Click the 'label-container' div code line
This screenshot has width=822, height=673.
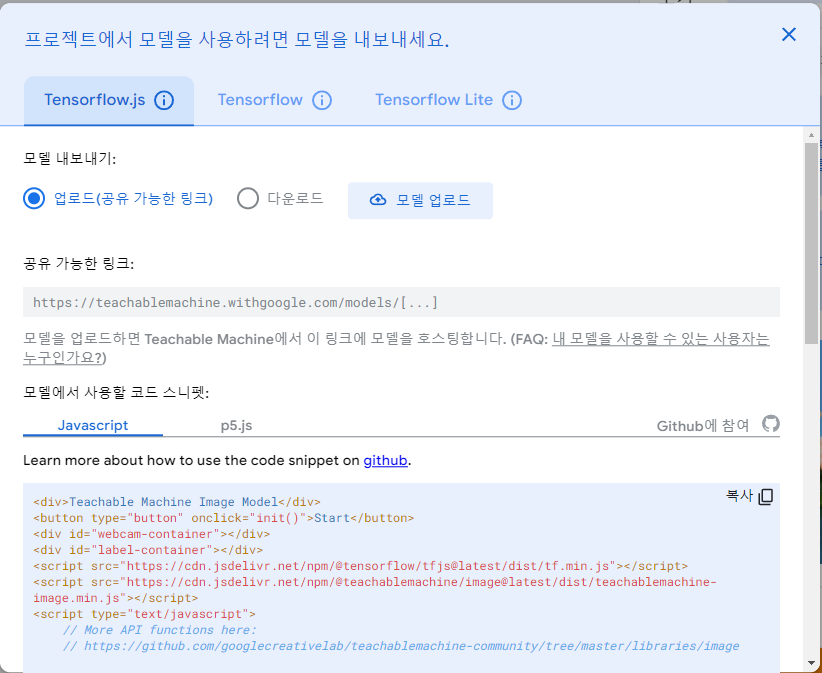[x=148, y=550]
